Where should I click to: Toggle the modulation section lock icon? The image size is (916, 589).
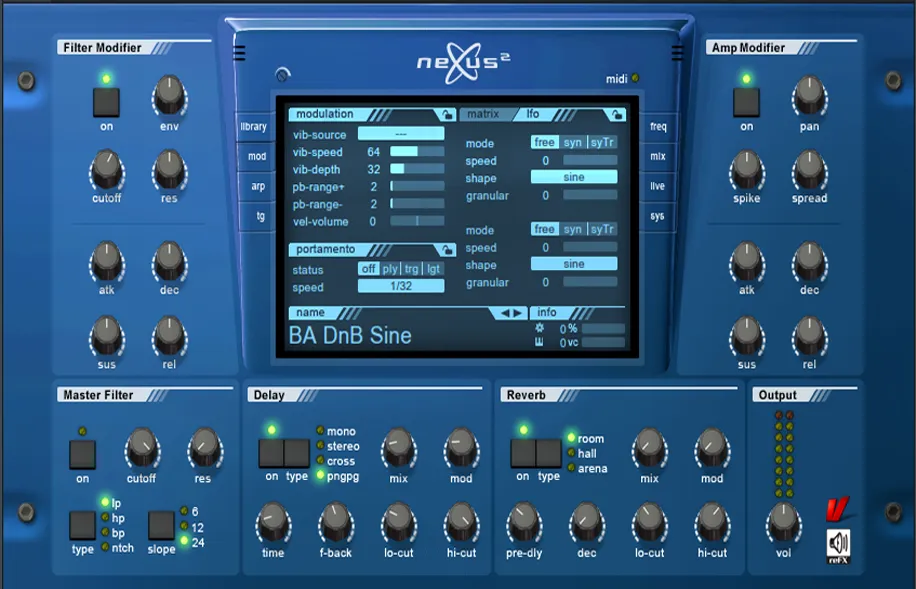447,115
